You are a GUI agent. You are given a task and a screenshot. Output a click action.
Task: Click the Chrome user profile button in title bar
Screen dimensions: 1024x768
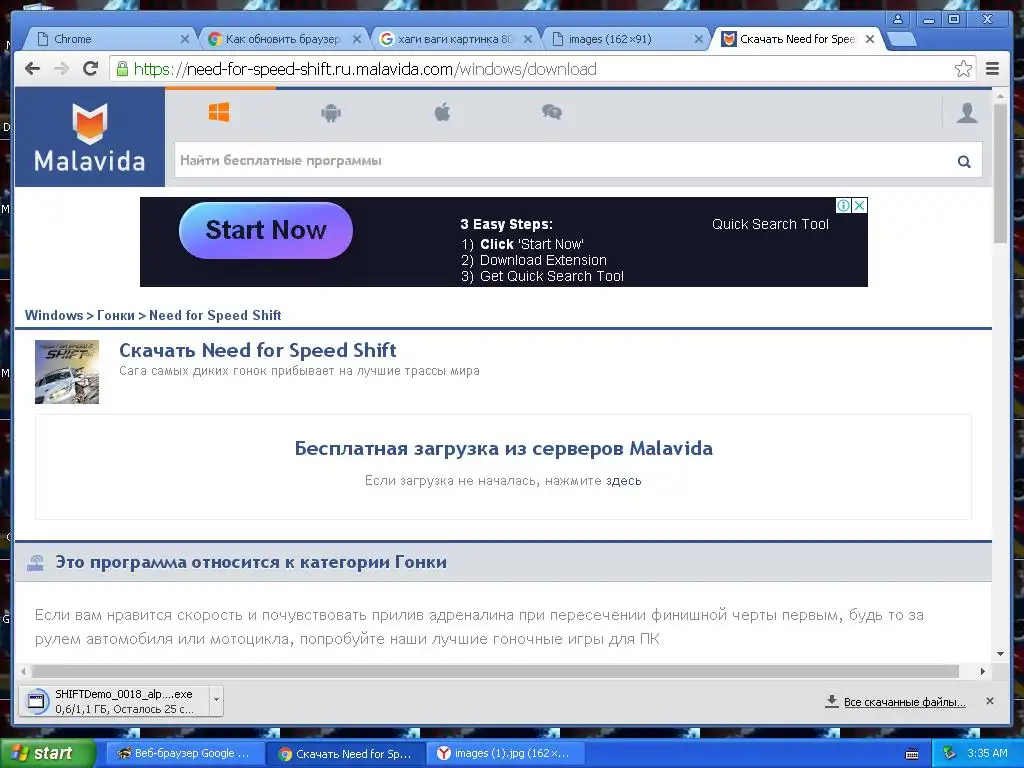pyautogui.click(x=898, y=19)
